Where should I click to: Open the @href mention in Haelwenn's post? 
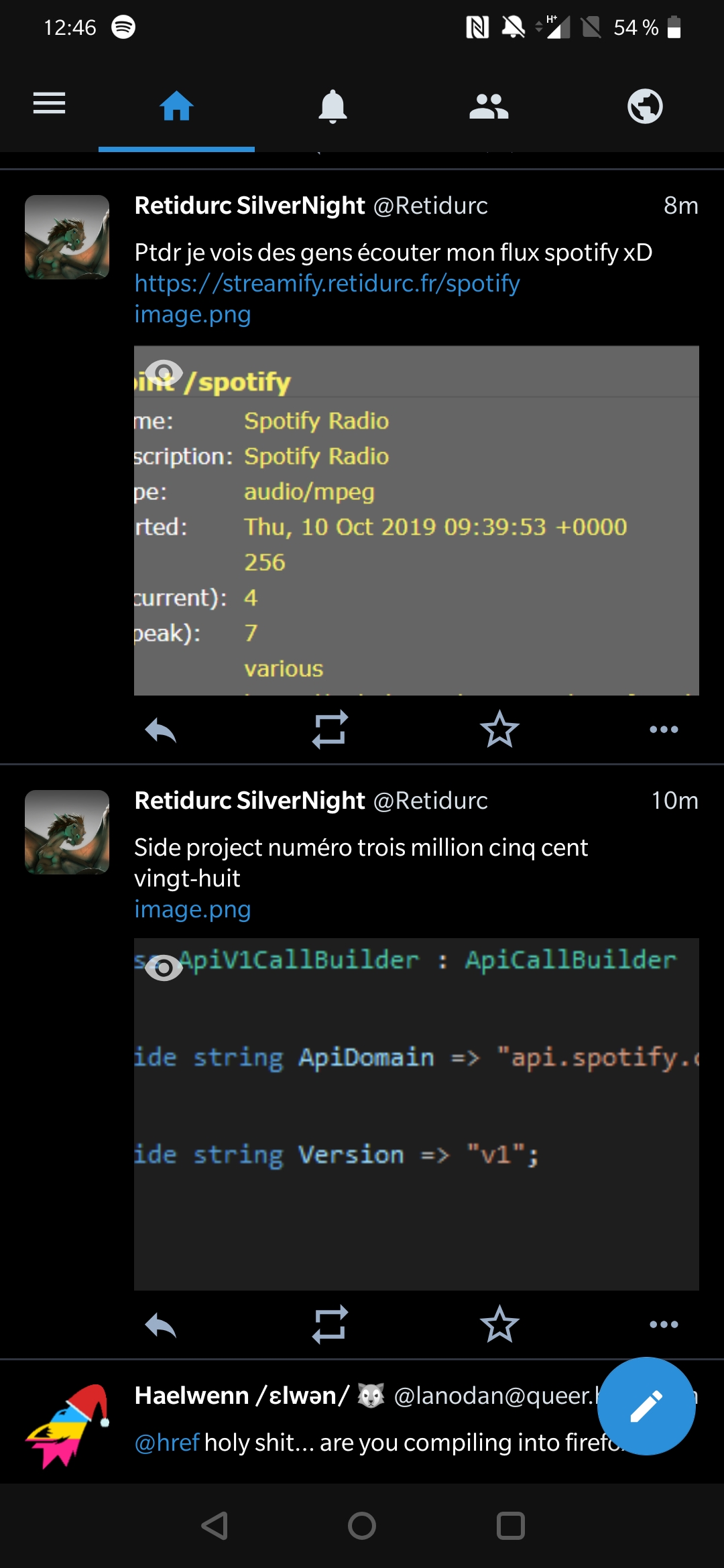pyautogui.click(x=167, y=1442)
